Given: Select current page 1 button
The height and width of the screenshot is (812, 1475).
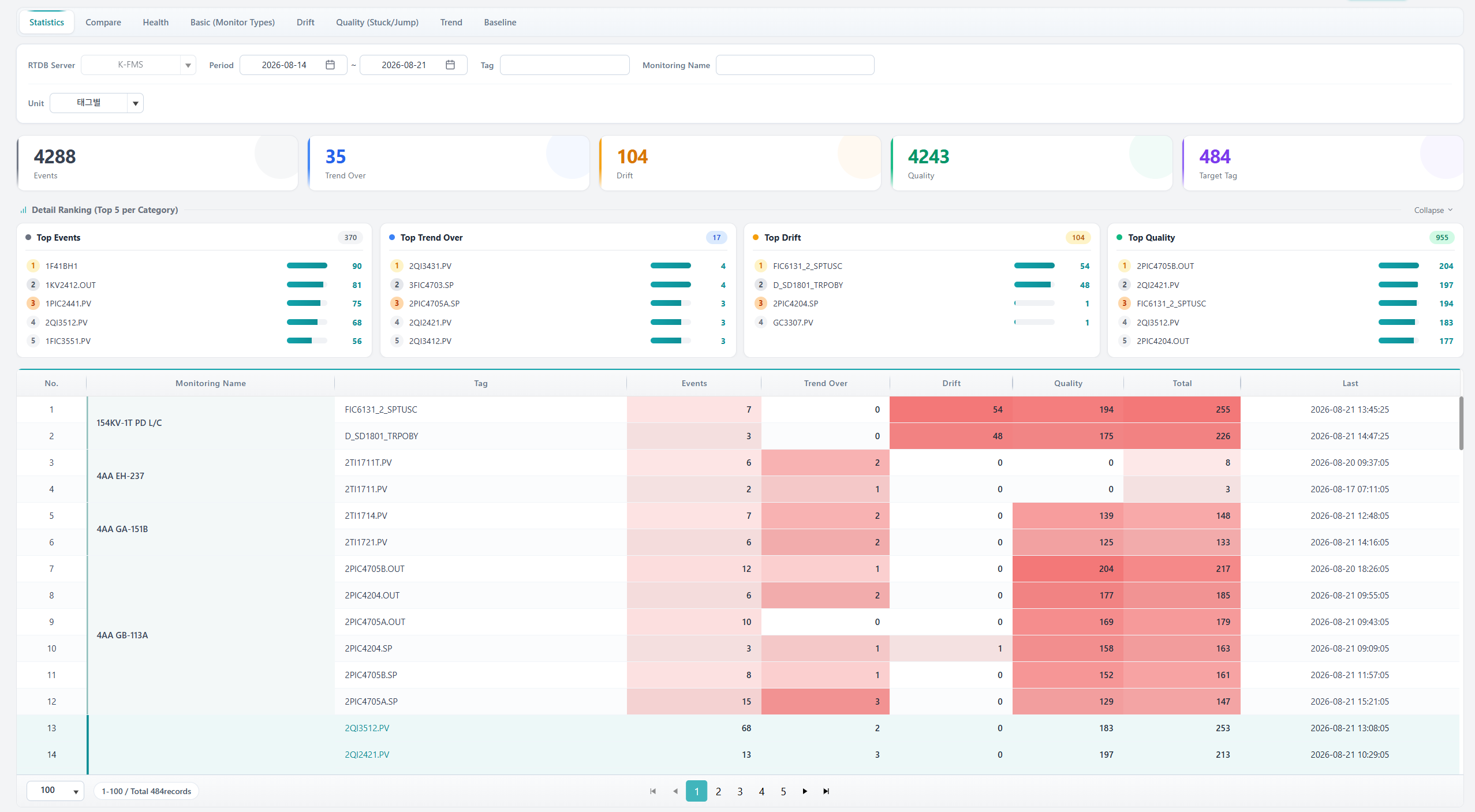Looking at the screenshot, I should (696, 791).
